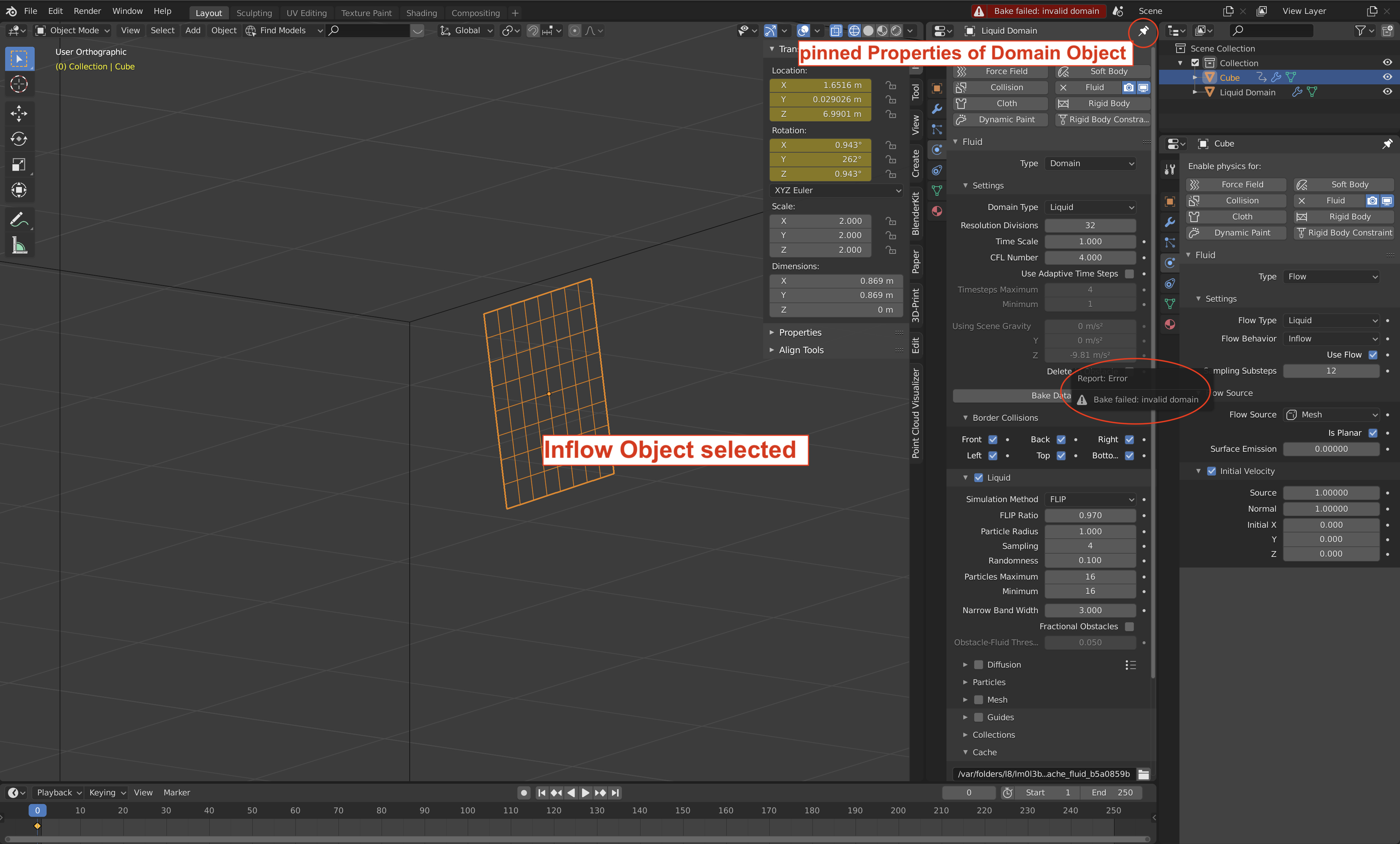
Task: Open the Simulation Method FLIP dropdown
Action: point(1090,500)
